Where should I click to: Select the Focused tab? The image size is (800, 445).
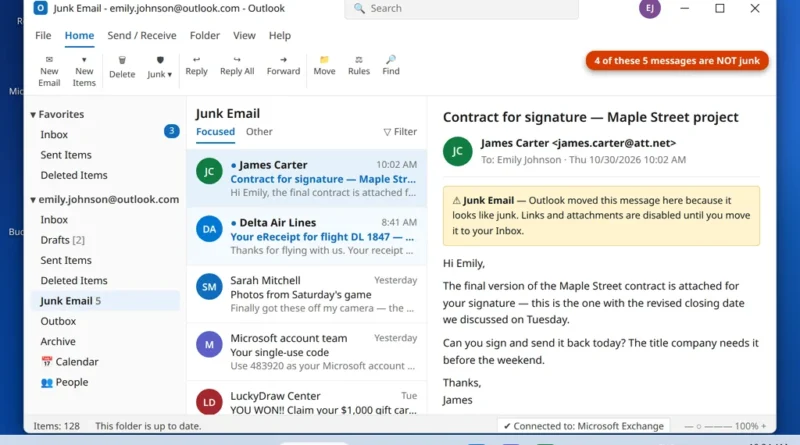215,132
